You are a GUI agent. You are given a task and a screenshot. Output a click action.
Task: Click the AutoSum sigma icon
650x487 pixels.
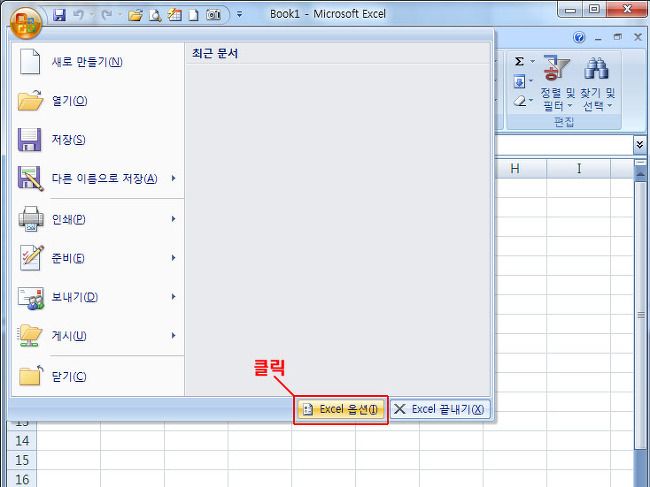(519, 61)
